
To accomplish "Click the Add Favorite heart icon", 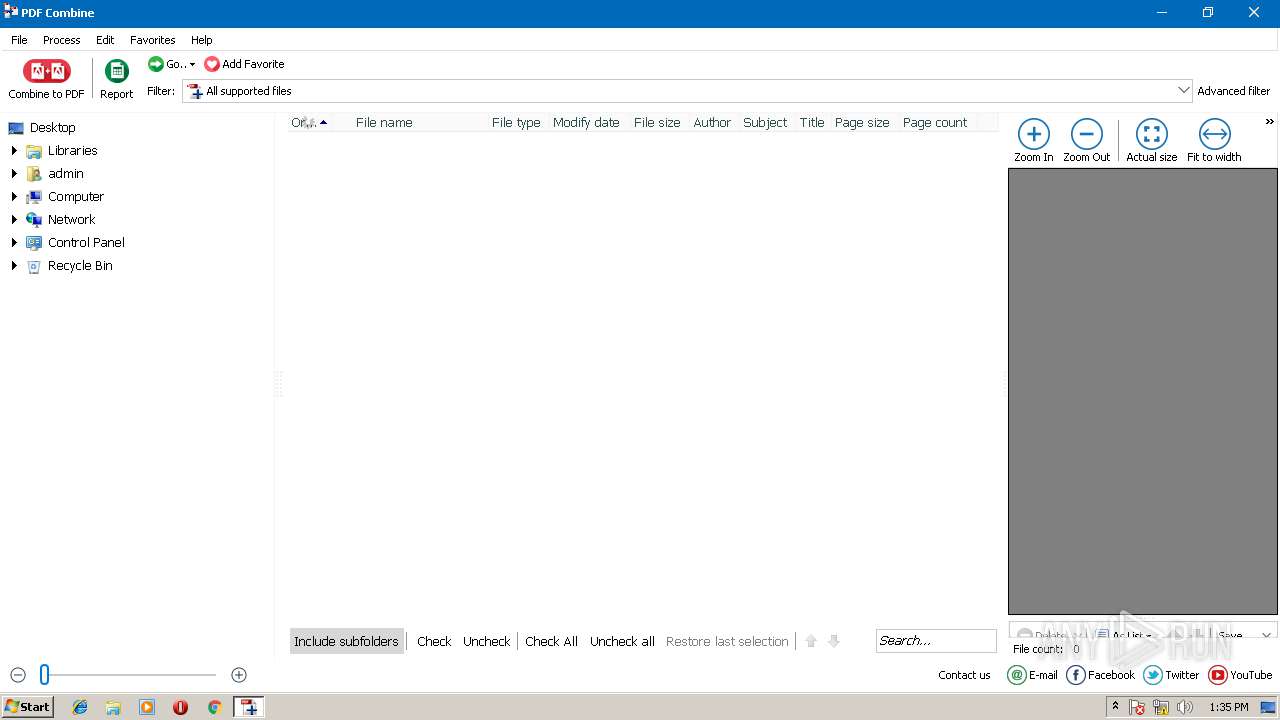I will coord(212,64).
